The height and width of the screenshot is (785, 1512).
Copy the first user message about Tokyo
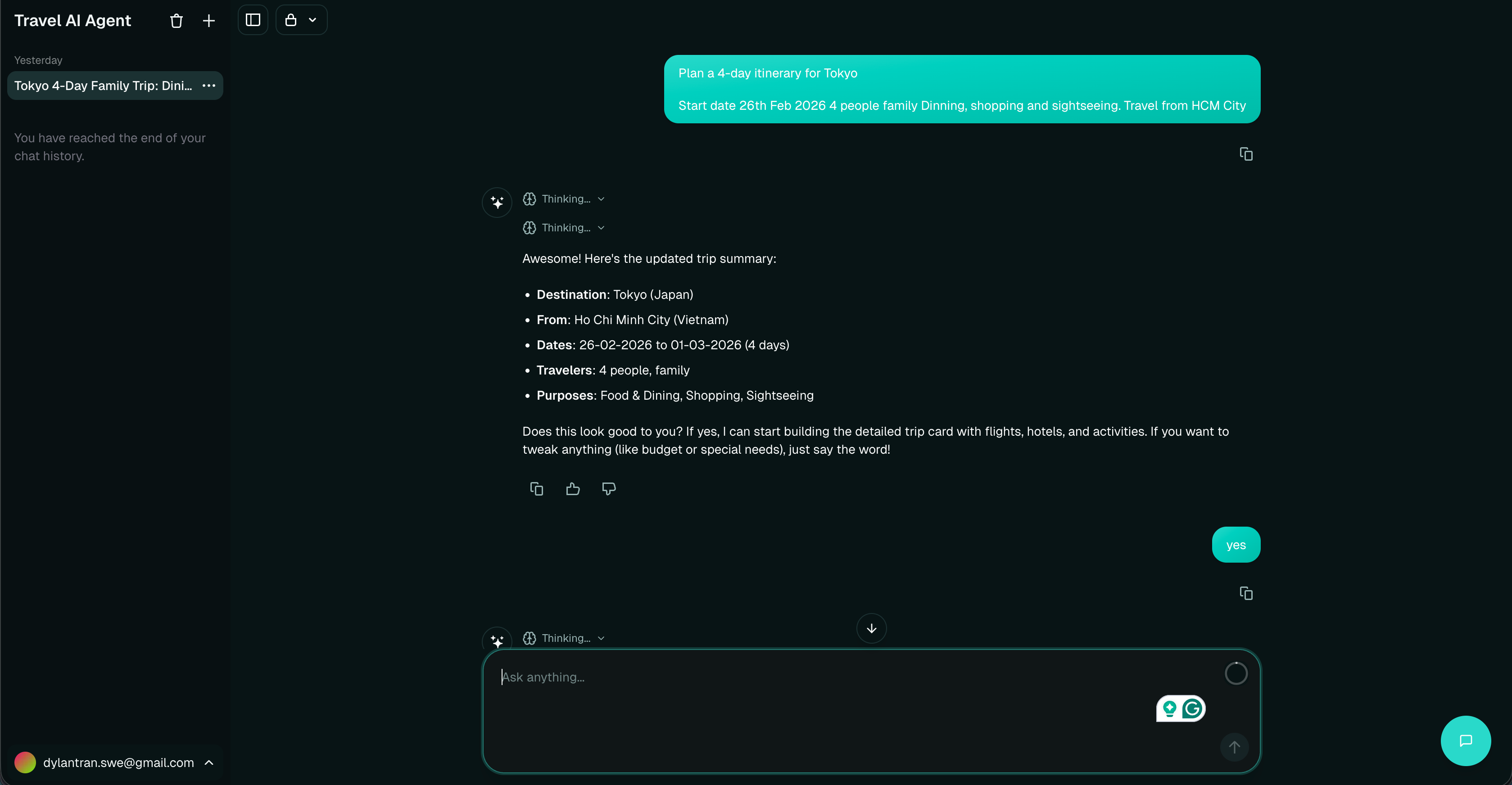click(x=1245, y=154)
